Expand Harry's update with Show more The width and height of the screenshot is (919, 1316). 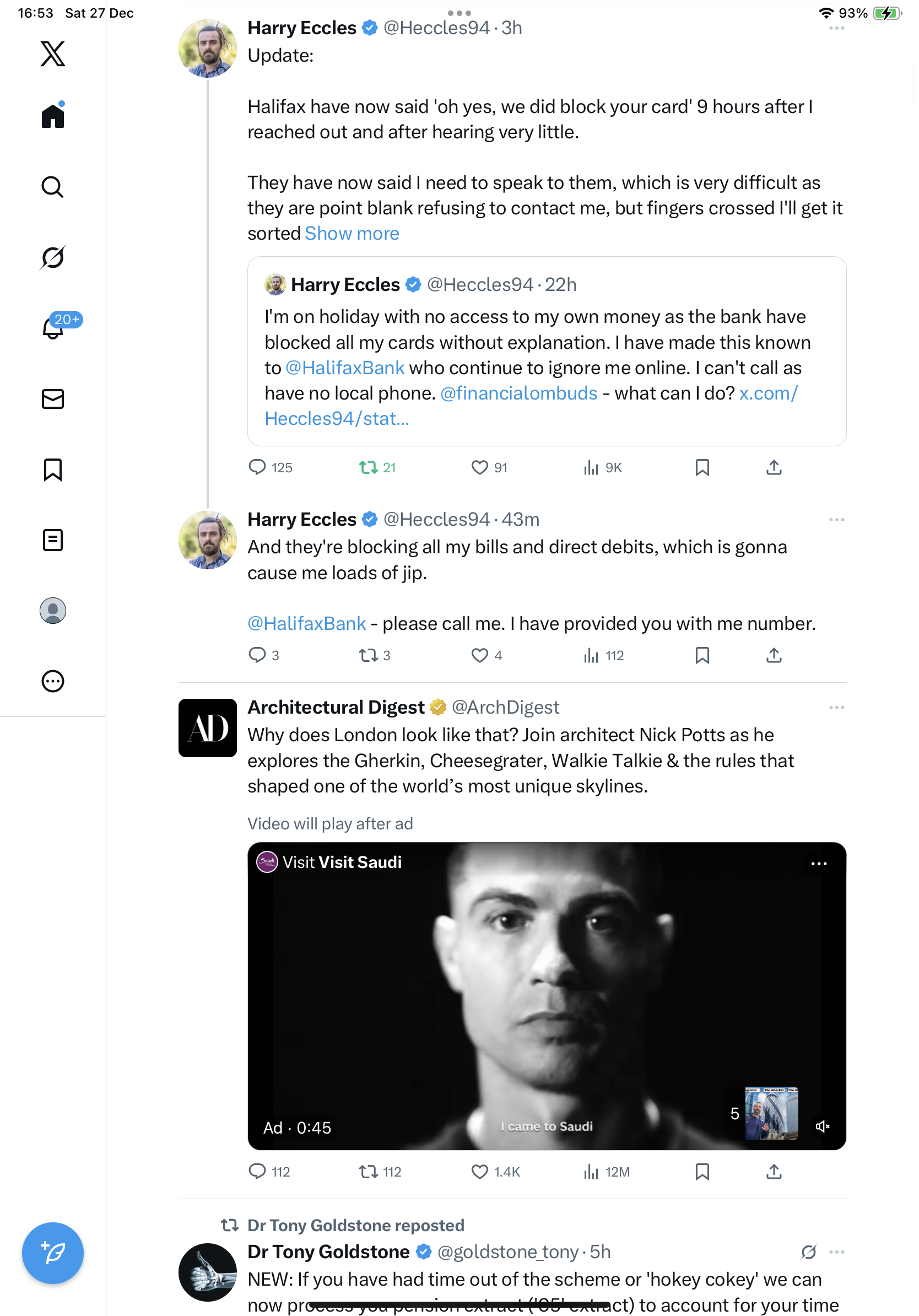pyautogui.click(x=352, y=234)
